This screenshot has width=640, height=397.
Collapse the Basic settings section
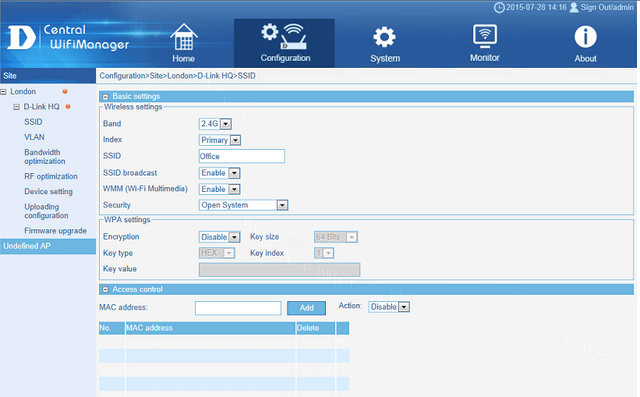pos(105,97)
